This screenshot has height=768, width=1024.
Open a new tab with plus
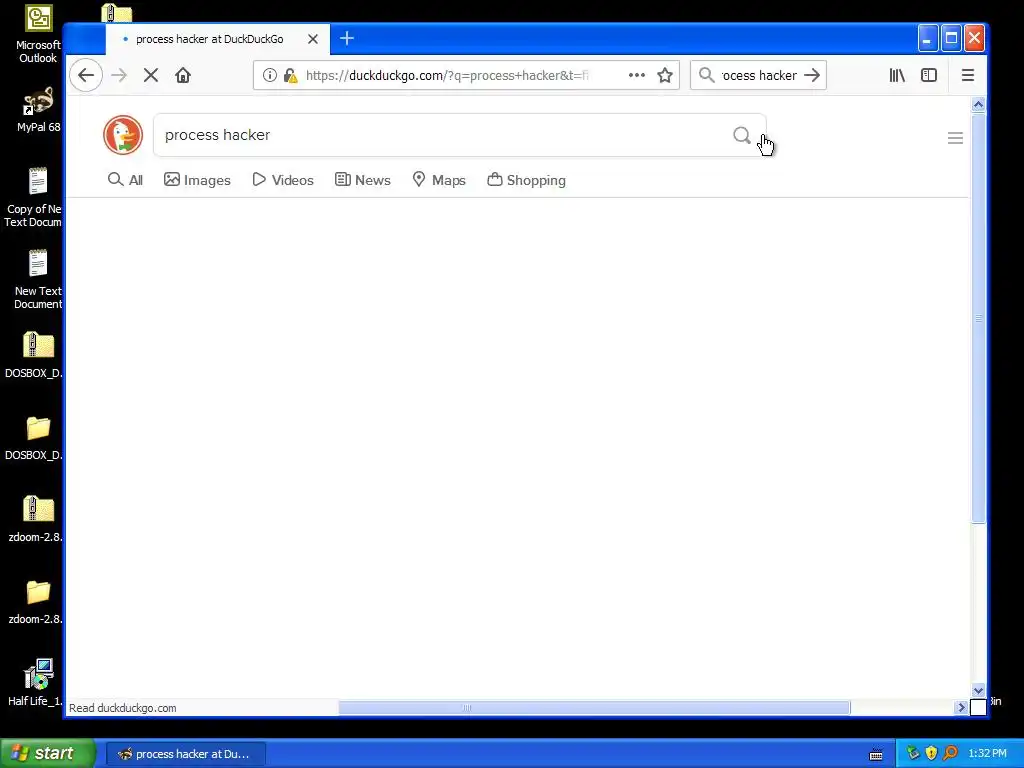tap(347, 39)
